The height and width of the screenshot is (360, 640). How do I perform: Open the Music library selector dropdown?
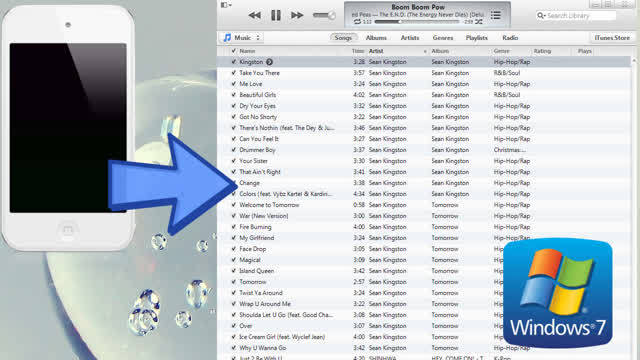(x=242, y=38)
